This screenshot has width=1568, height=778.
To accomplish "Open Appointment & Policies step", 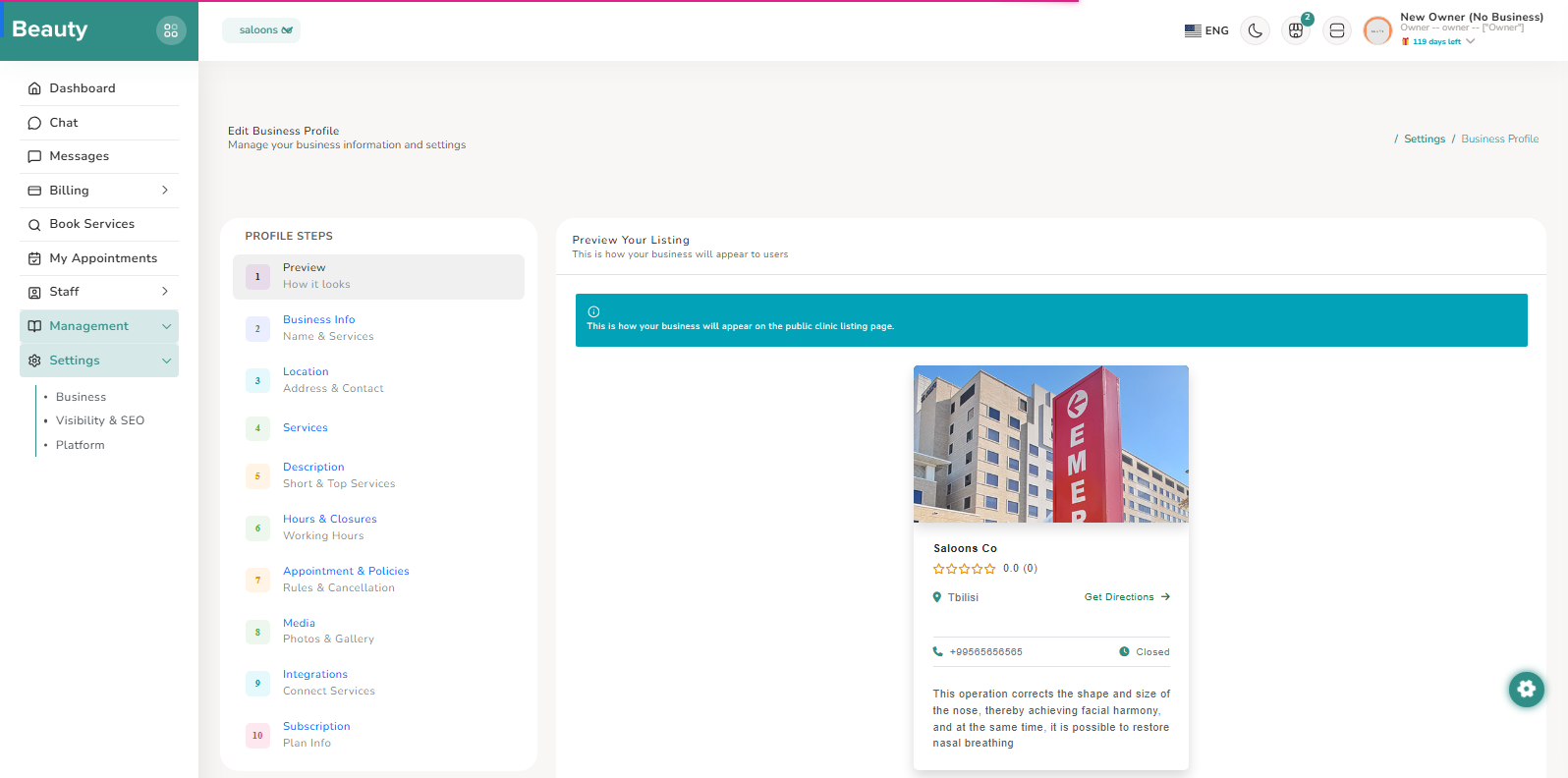I will 378,580.
